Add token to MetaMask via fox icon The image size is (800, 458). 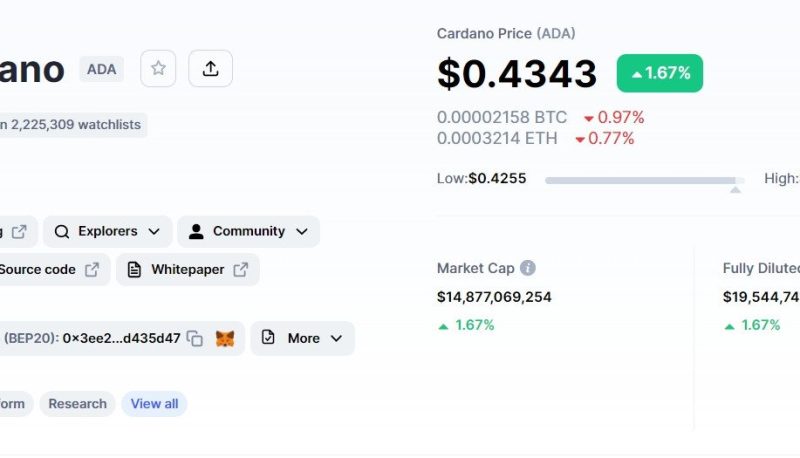(x=224, y=338)
